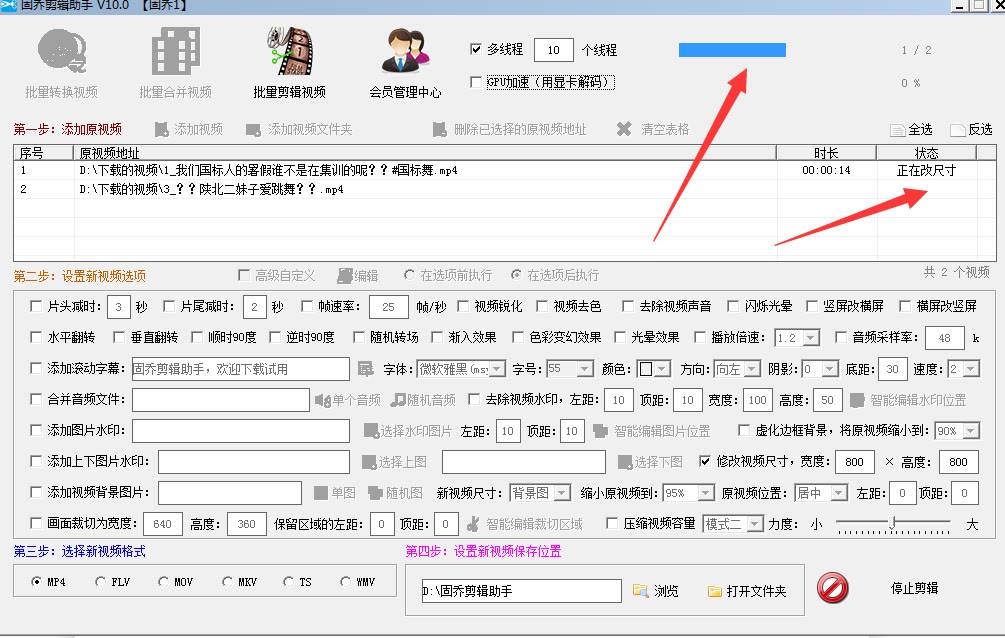Open the subtitle font dropdown
This screenshot has width=1005, height=638.
point(499,369)
